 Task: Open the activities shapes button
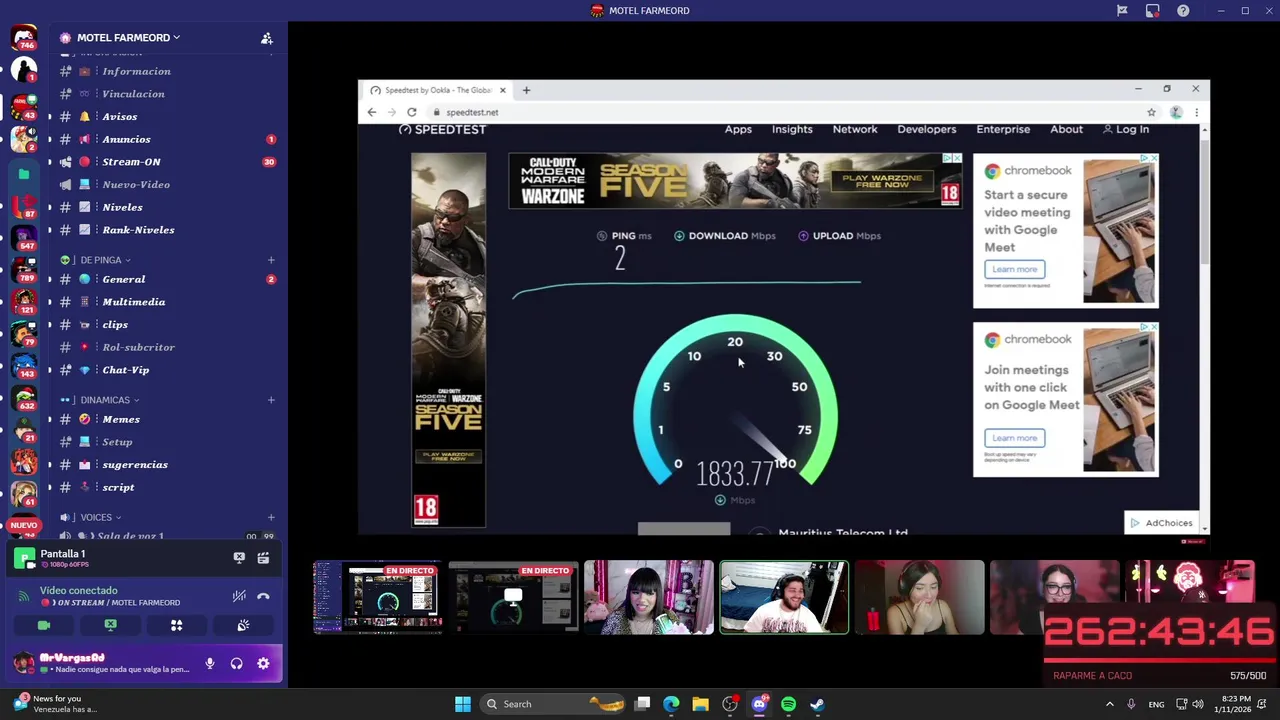point(176,625)
